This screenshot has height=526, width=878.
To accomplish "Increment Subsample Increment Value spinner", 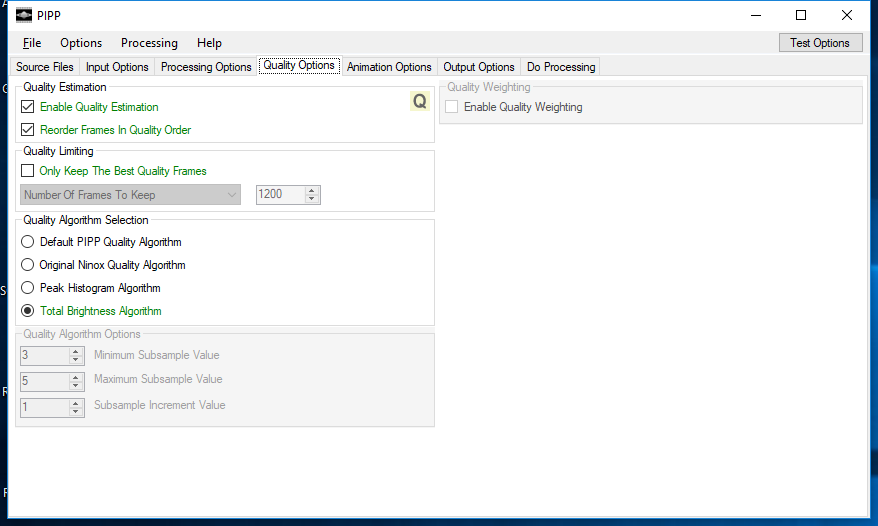I will tap(76, 403).
